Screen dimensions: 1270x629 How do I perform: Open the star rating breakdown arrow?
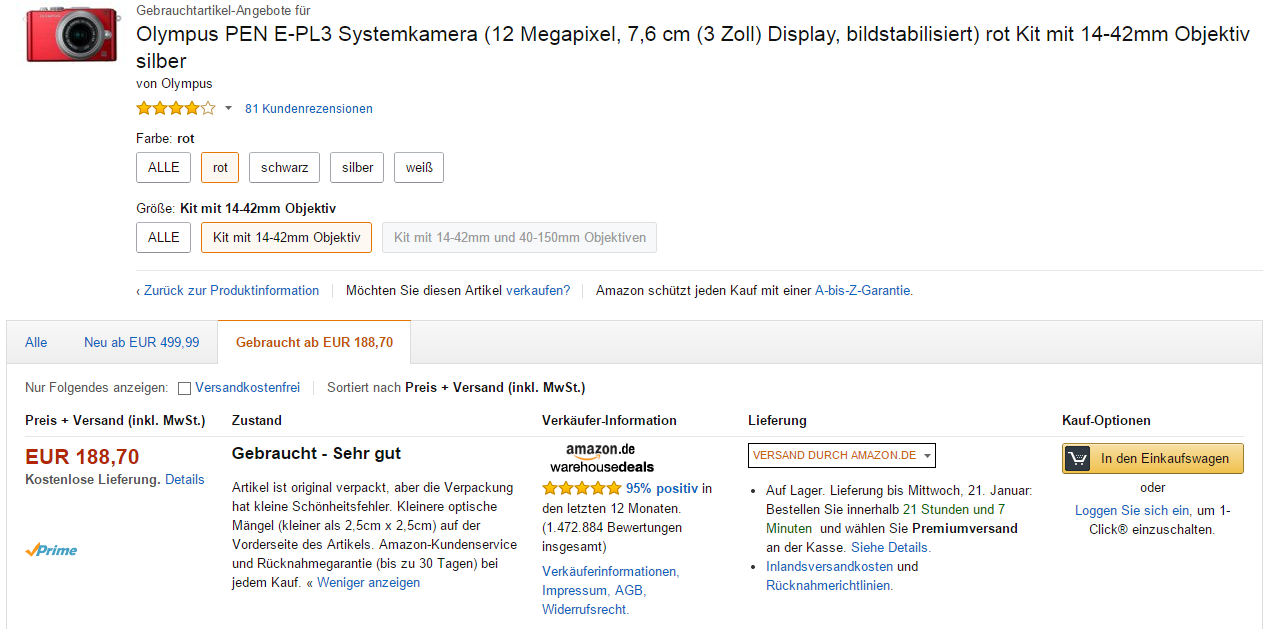(x=228, y=108)
